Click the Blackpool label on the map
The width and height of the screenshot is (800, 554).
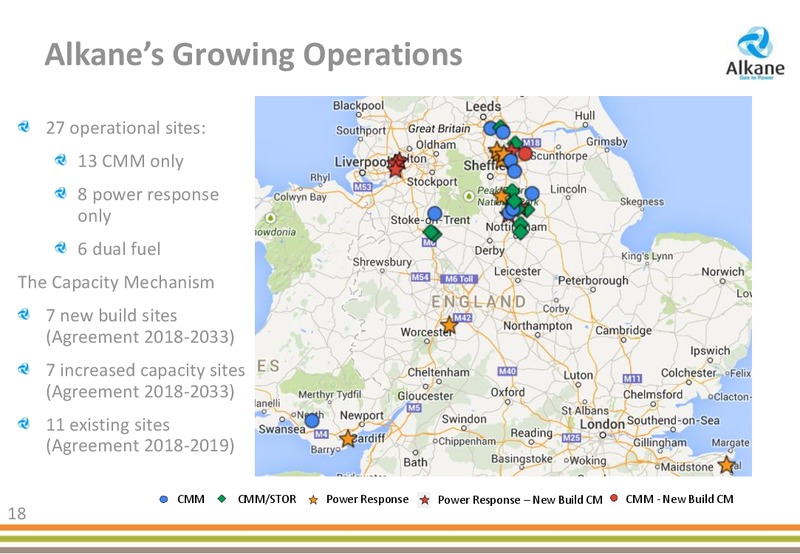(x=358, y=105)
